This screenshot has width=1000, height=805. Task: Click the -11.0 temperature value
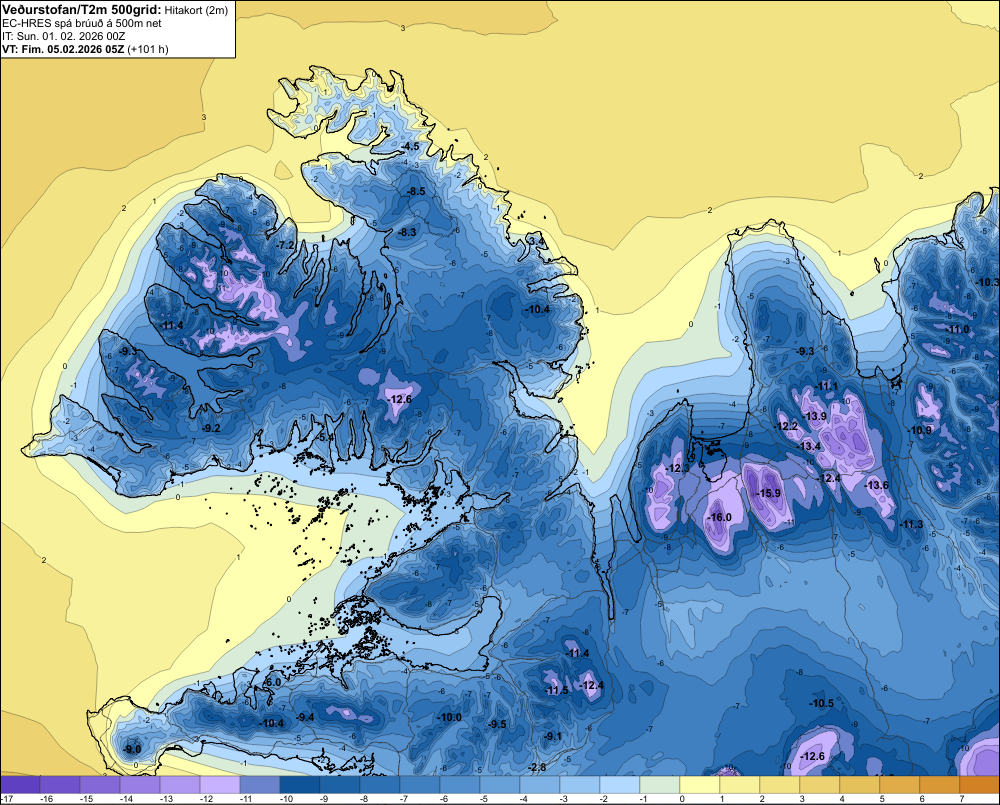[959, 330]
